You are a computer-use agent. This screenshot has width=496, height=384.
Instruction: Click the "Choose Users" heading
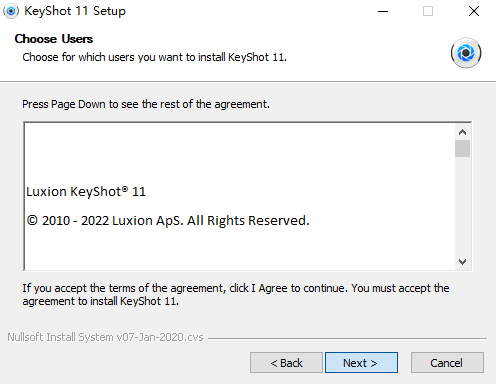coord(54,39)
